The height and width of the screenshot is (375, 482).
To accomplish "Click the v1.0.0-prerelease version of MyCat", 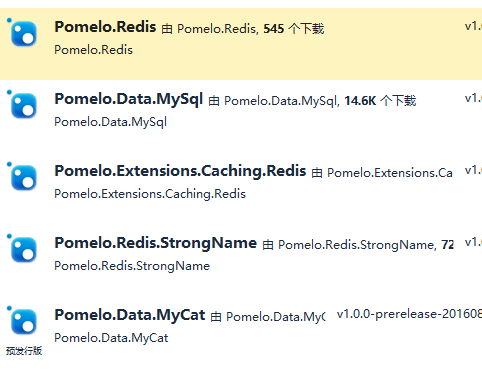I will [409, 314].
